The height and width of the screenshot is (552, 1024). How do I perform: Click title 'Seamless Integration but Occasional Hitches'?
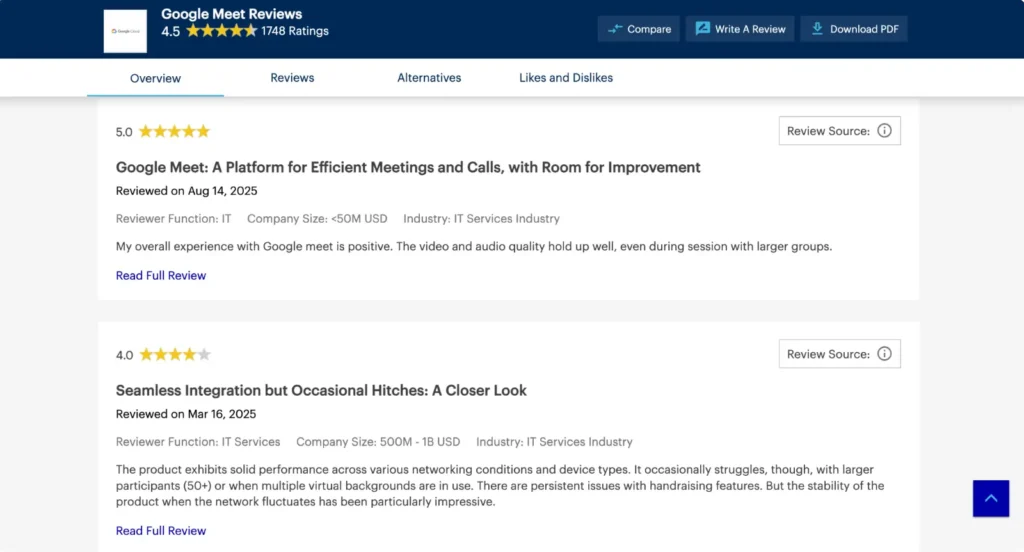point(321,391)
